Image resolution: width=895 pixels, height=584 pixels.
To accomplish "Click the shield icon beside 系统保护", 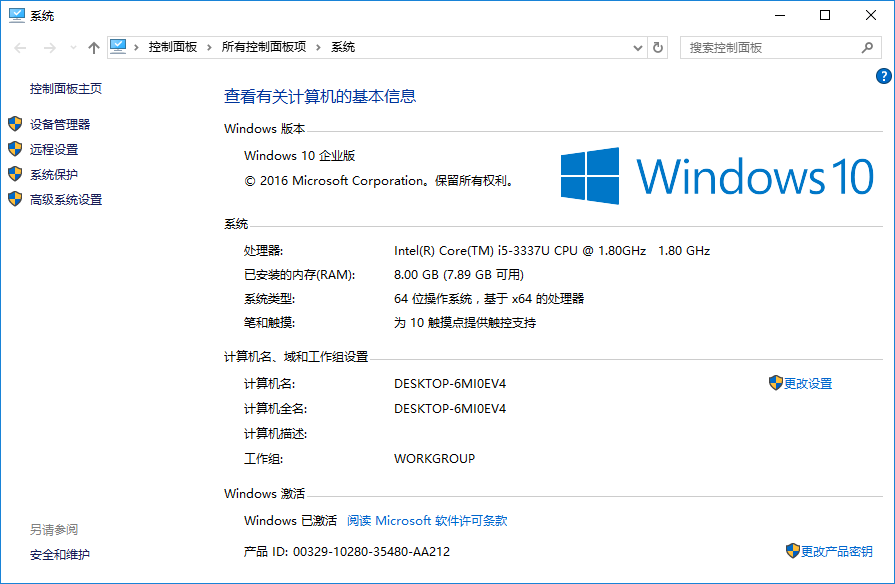I will [15, 174].
